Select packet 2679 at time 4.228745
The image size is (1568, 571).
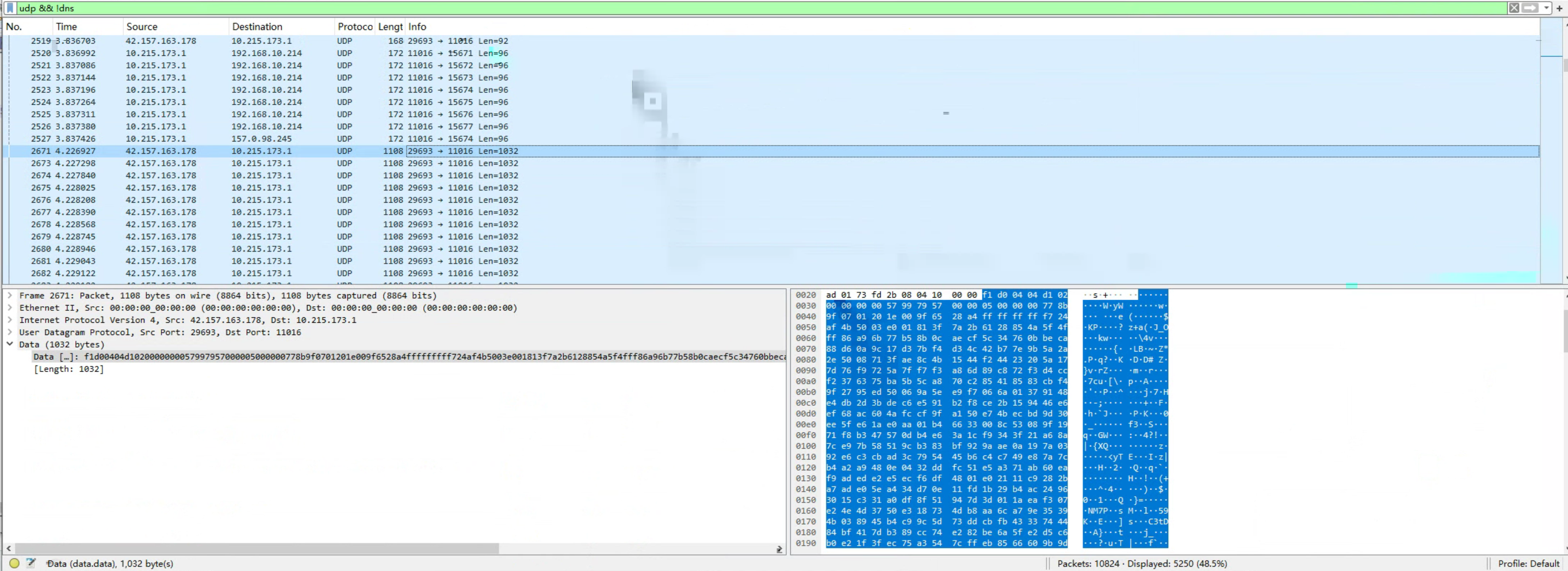(x=771, y=237)
